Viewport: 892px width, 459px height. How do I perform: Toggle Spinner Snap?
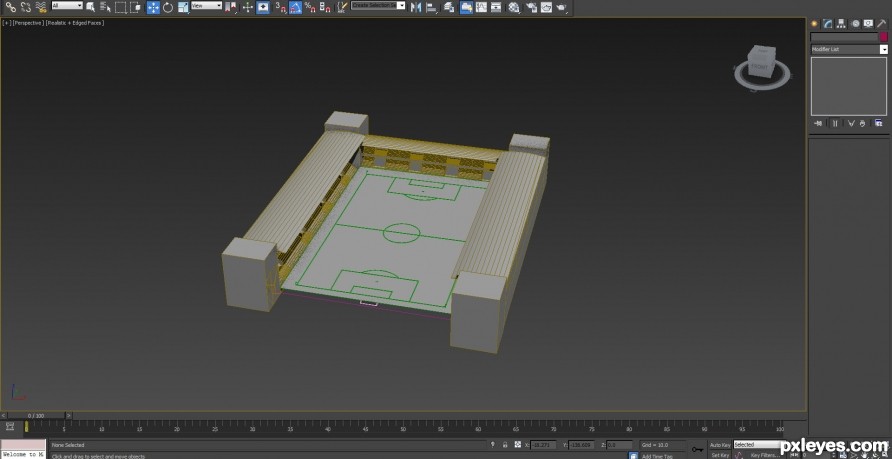(325, 7)
